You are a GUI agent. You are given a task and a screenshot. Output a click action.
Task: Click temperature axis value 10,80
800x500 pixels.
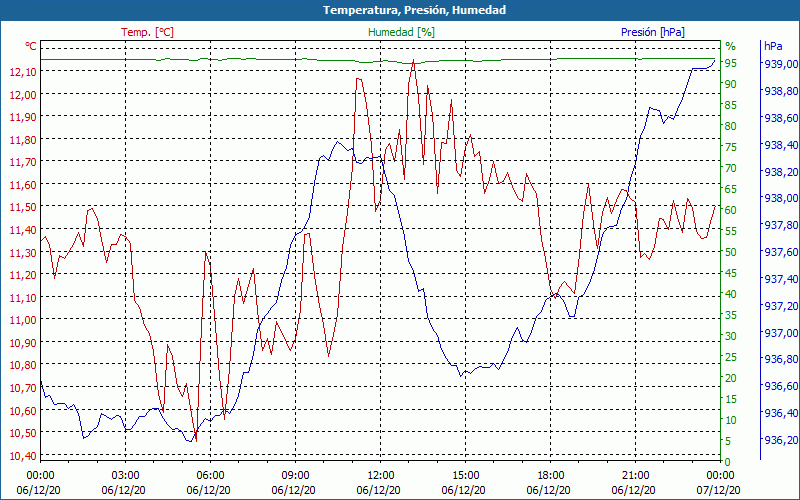[23, 365]
